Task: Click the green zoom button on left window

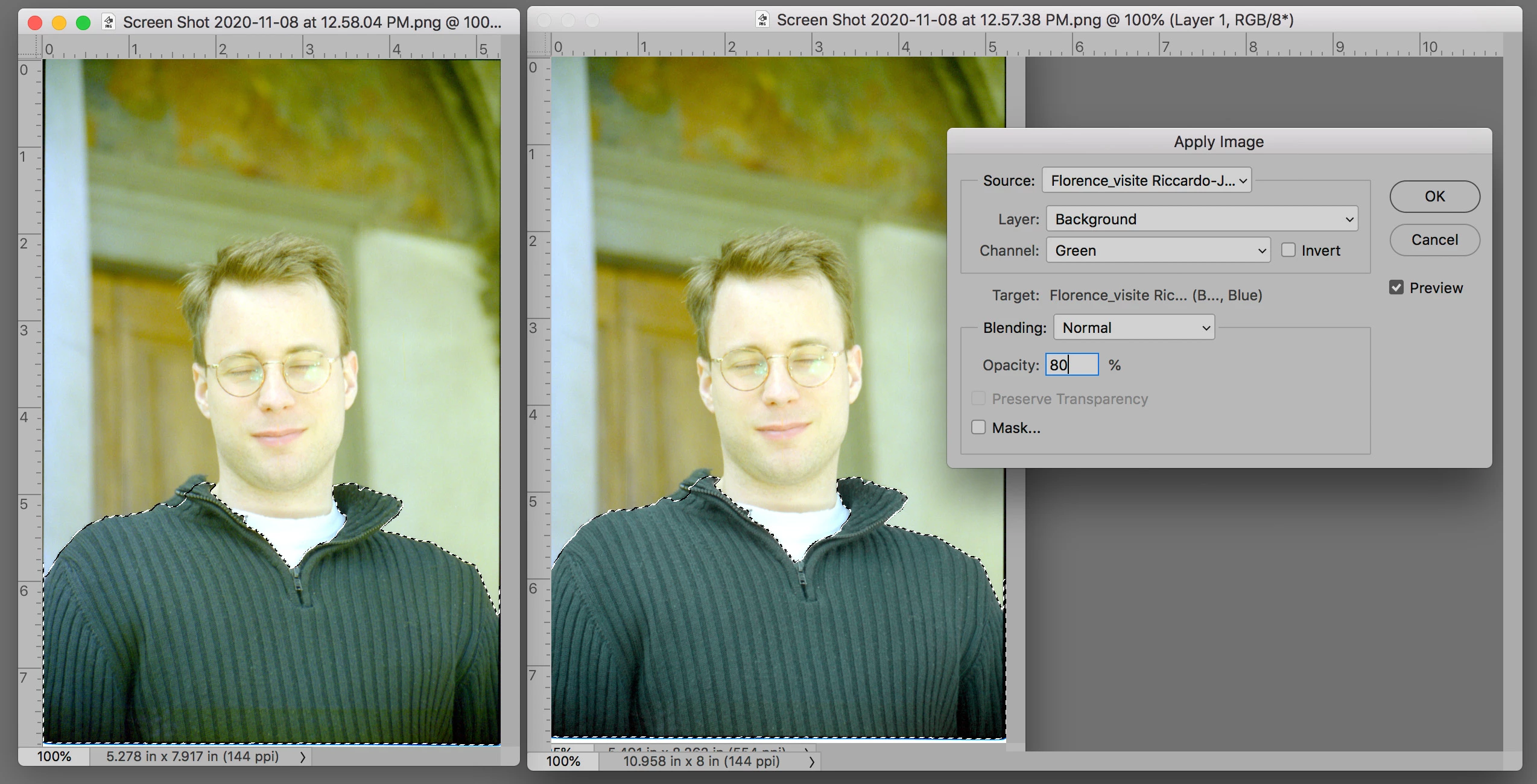Action: point(83,23)
